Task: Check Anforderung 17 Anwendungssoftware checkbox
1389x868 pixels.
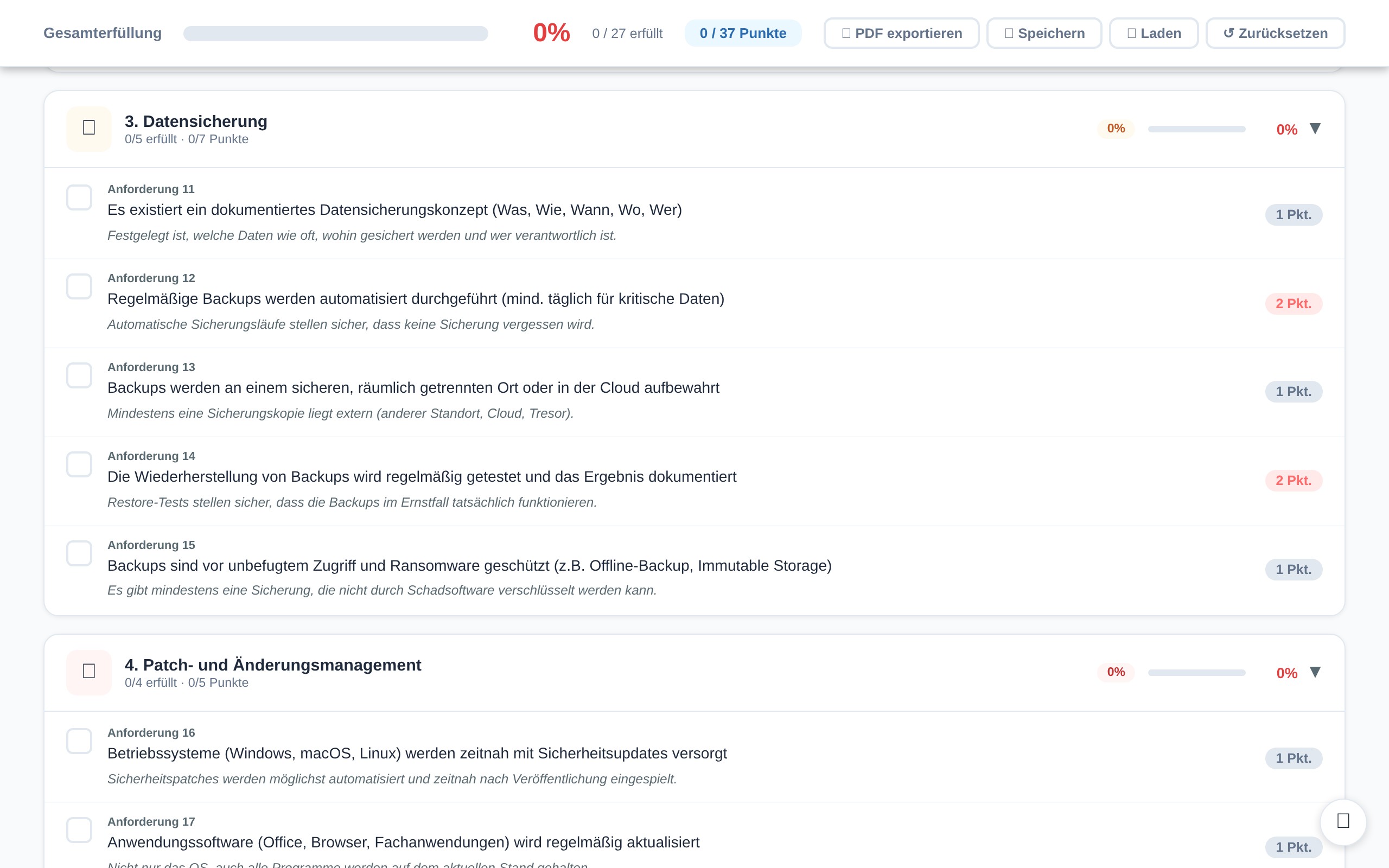Action: click(79, 830)
